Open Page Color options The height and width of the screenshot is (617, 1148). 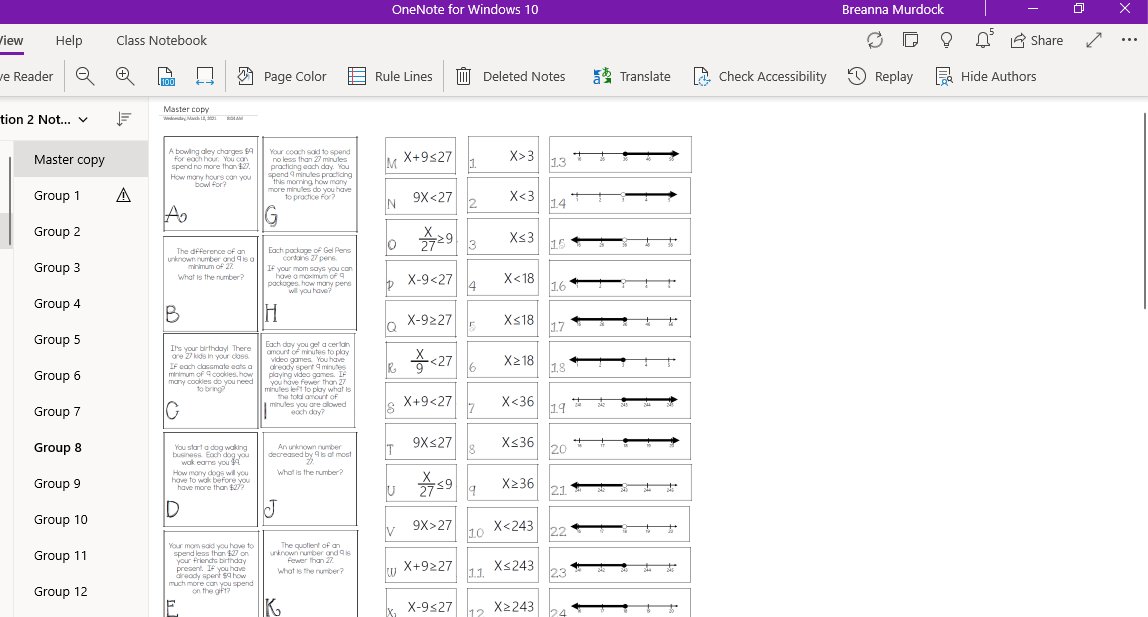point(282,76)
